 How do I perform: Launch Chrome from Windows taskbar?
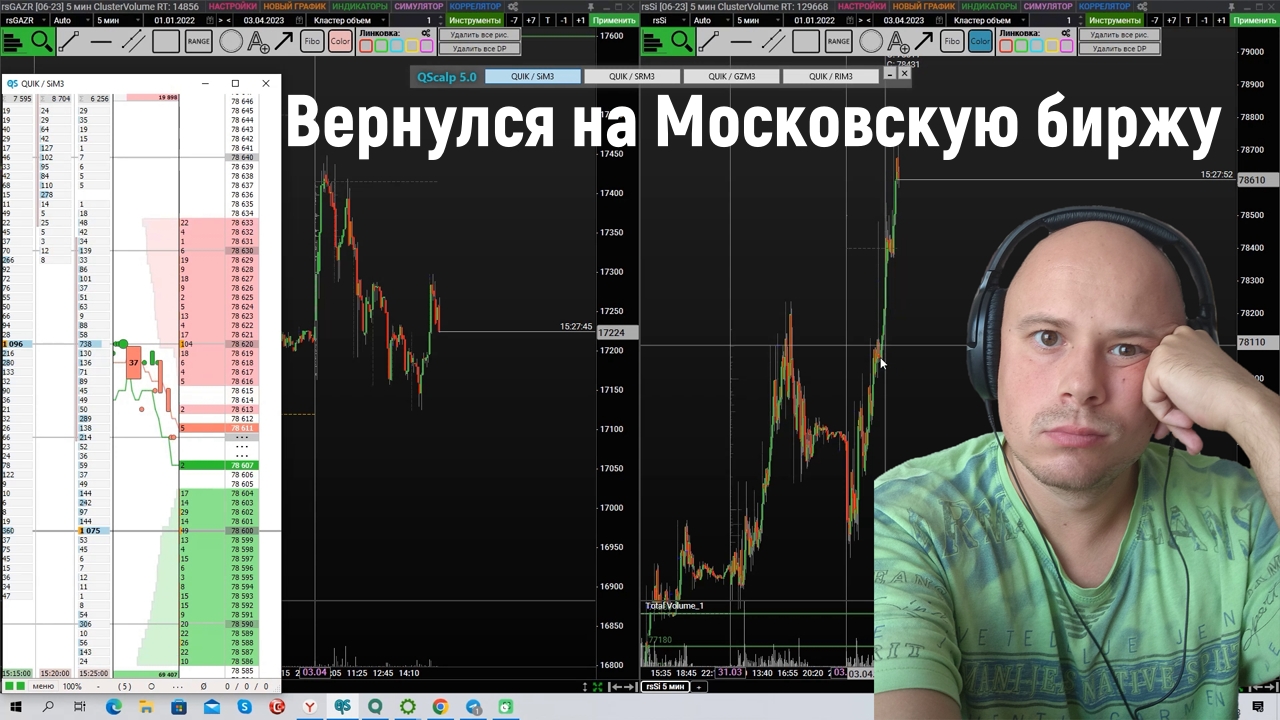coord(440,707)
